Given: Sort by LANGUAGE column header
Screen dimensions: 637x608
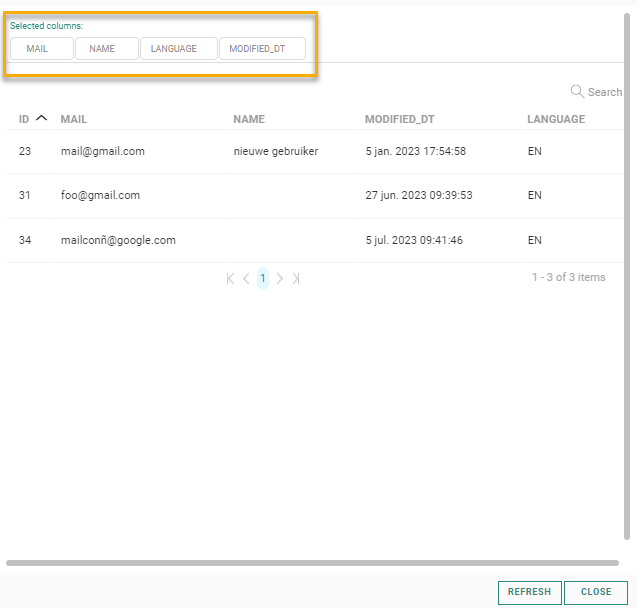Looking at the screenshot, I should pos(556,119).
